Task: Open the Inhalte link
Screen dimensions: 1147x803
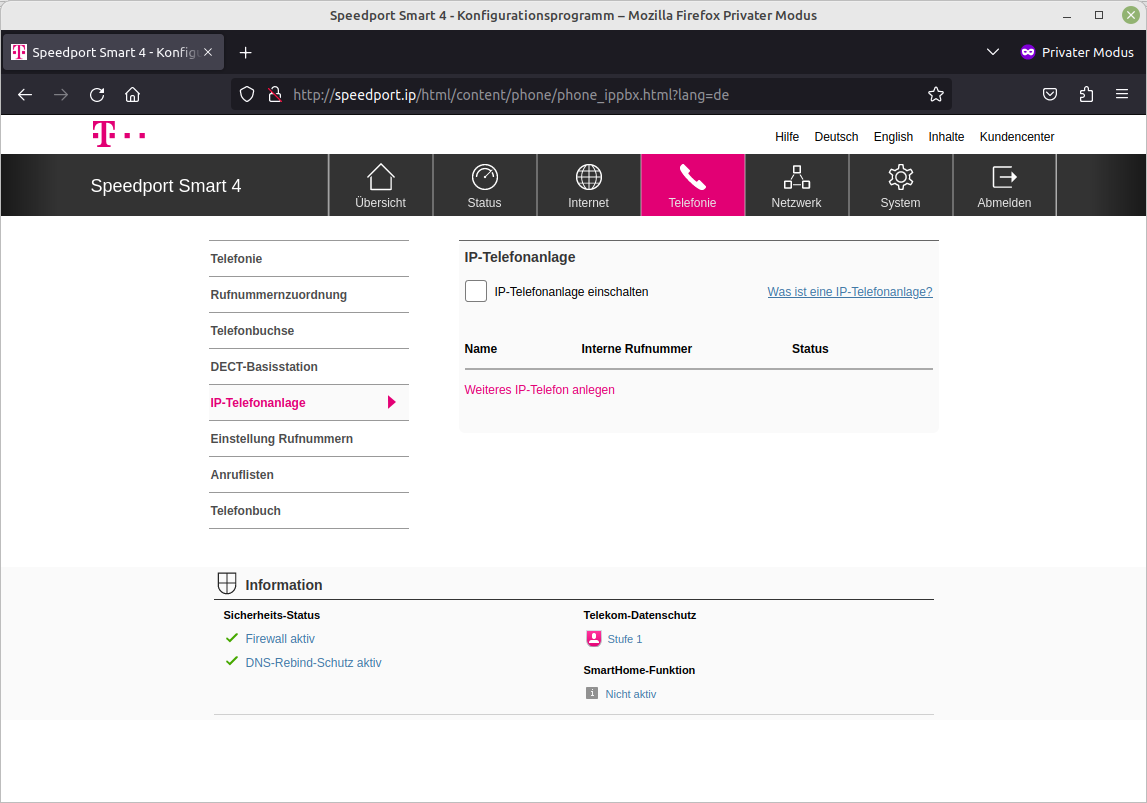Action: (946, 137)
